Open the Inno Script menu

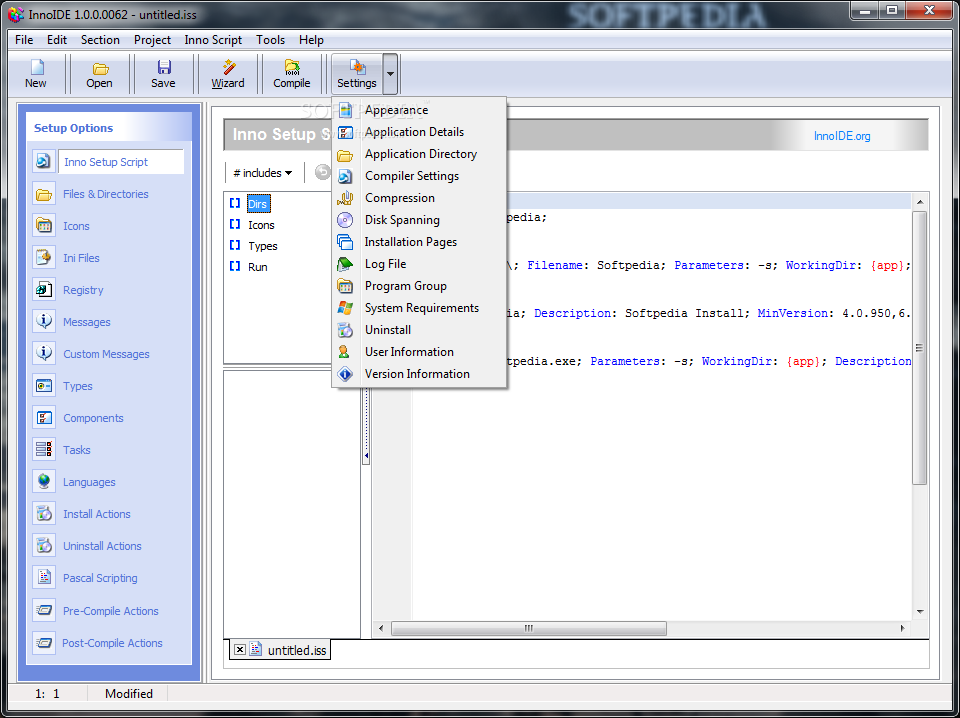pyautogui.click(x=213, y=40)
